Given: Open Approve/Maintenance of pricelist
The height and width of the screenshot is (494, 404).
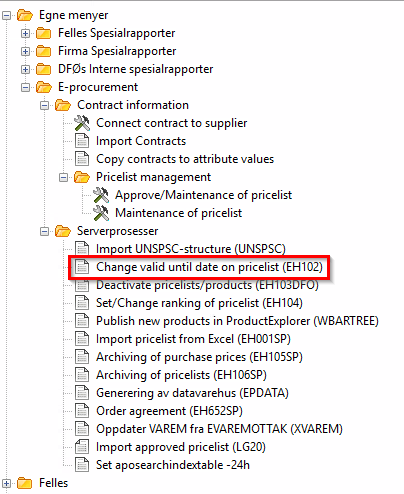Looking at the screenshot, I should tap(203, 195).
